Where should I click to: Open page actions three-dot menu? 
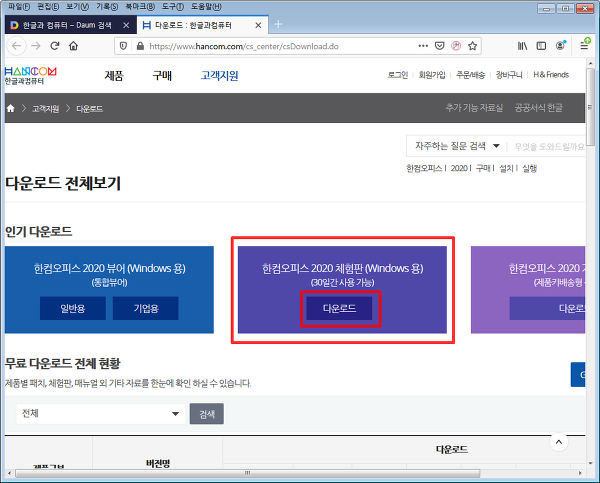tap(423, 46)
